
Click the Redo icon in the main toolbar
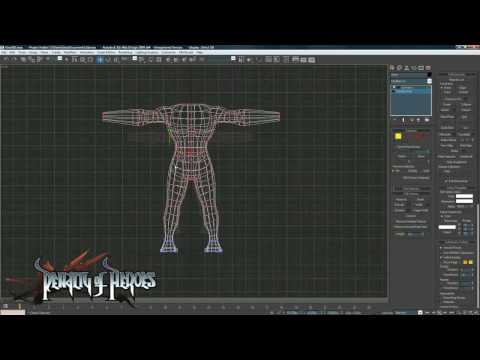tap(14, 60)
